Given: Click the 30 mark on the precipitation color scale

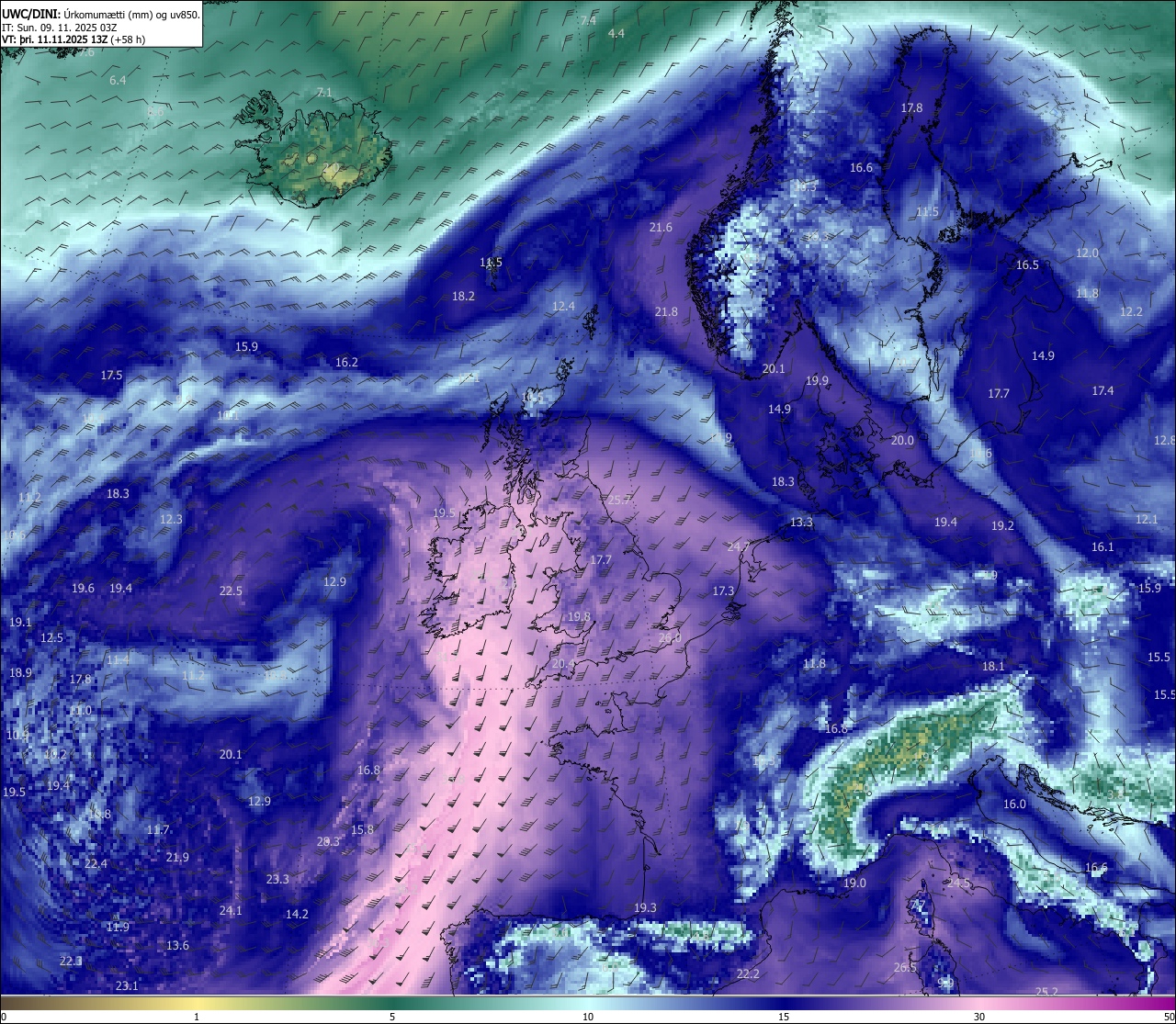Looking at the screenshot, I should click(x=979, y=1017).
